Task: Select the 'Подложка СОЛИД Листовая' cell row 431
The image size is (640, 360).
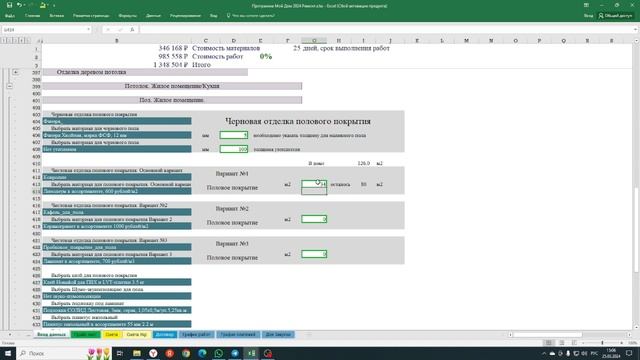Action: click(x=117, y=310)
